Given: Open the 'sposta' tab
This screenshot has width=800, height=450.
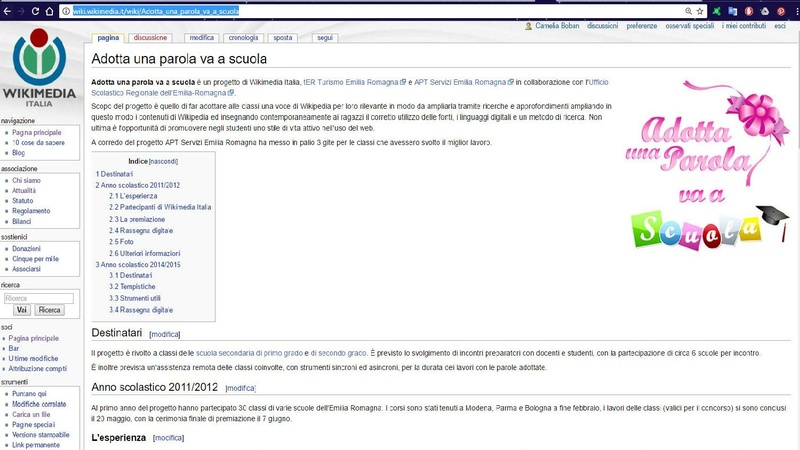Looking at the screenshot, I should (283, 38).
